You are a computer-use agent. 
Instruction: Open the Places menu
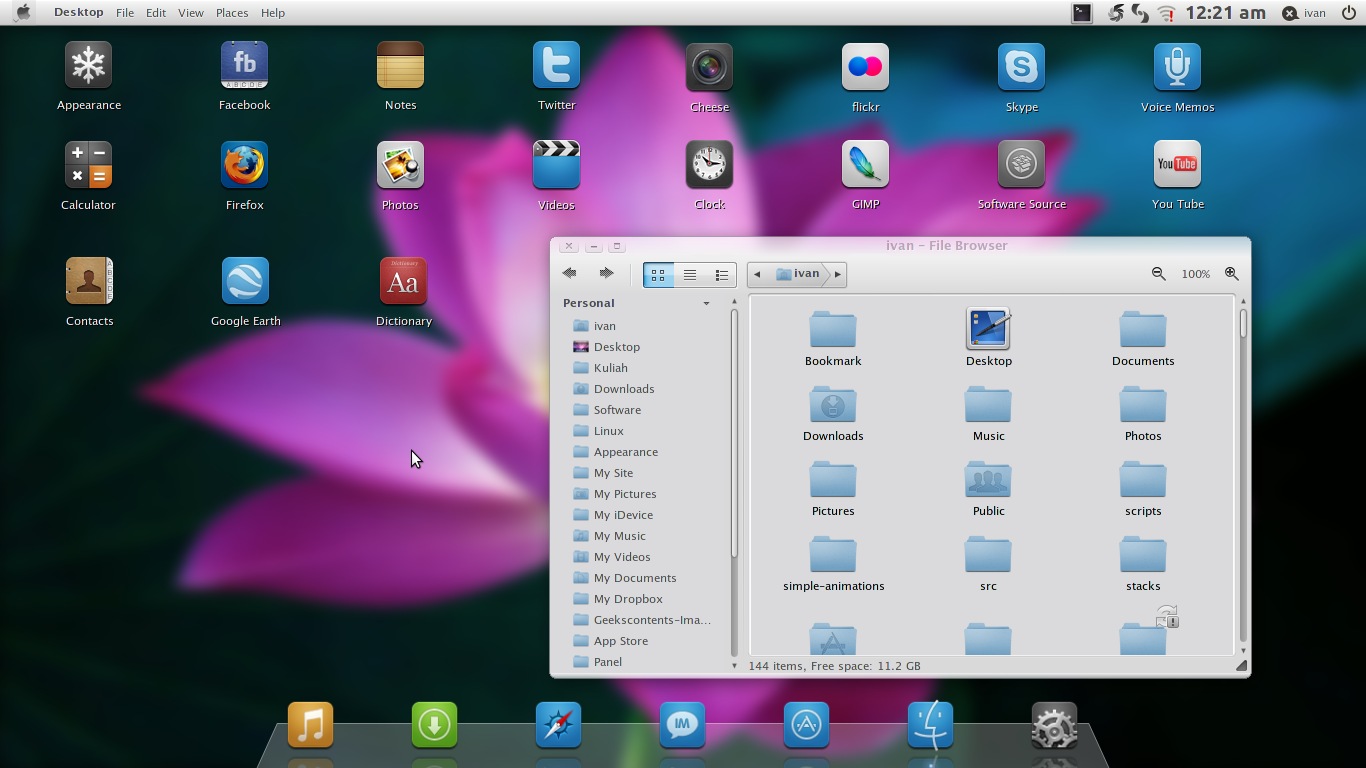tap(232, 13)
